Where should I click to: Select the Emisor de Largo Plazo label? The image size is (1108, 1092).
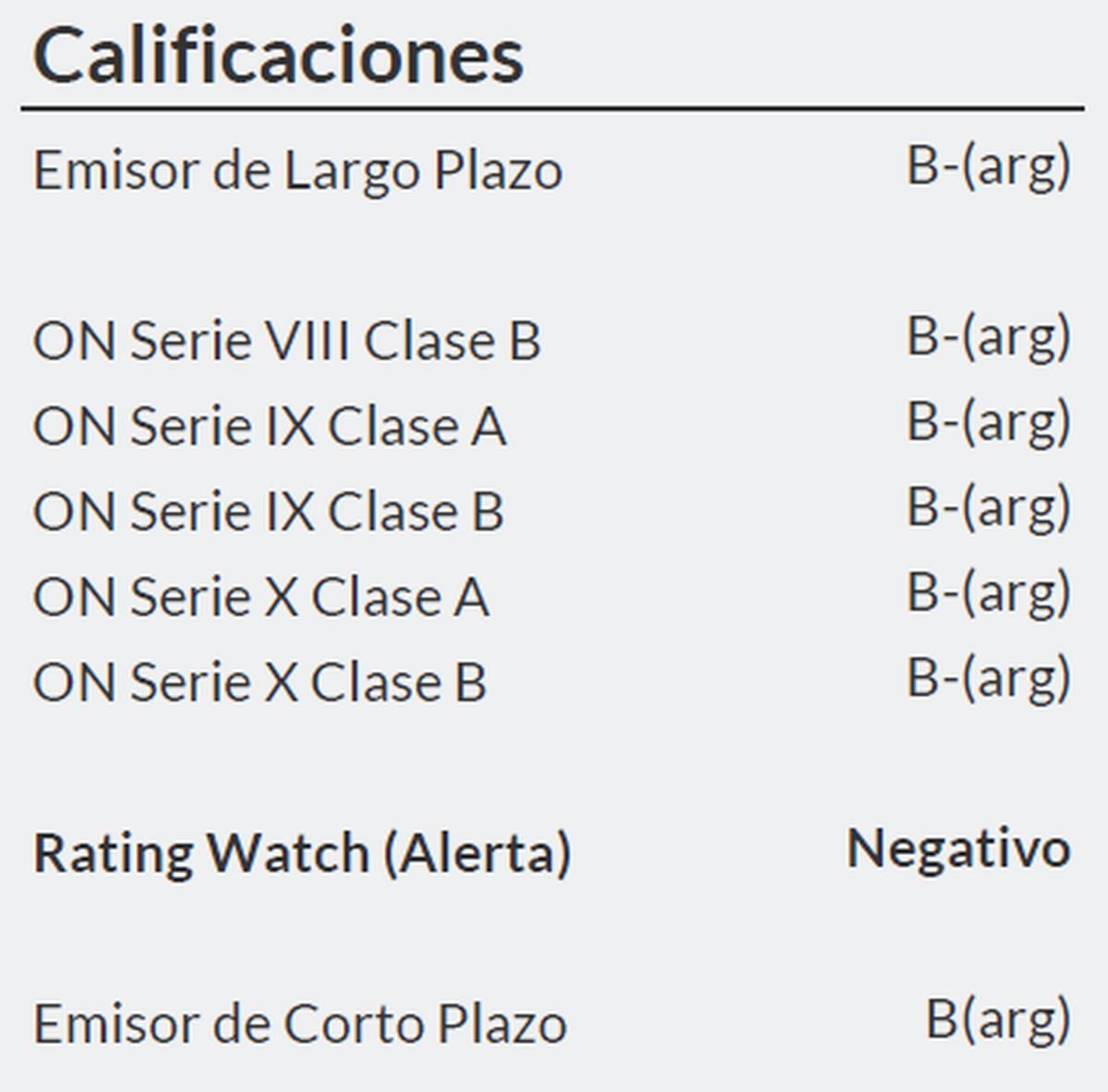click(x=297, y=171)
